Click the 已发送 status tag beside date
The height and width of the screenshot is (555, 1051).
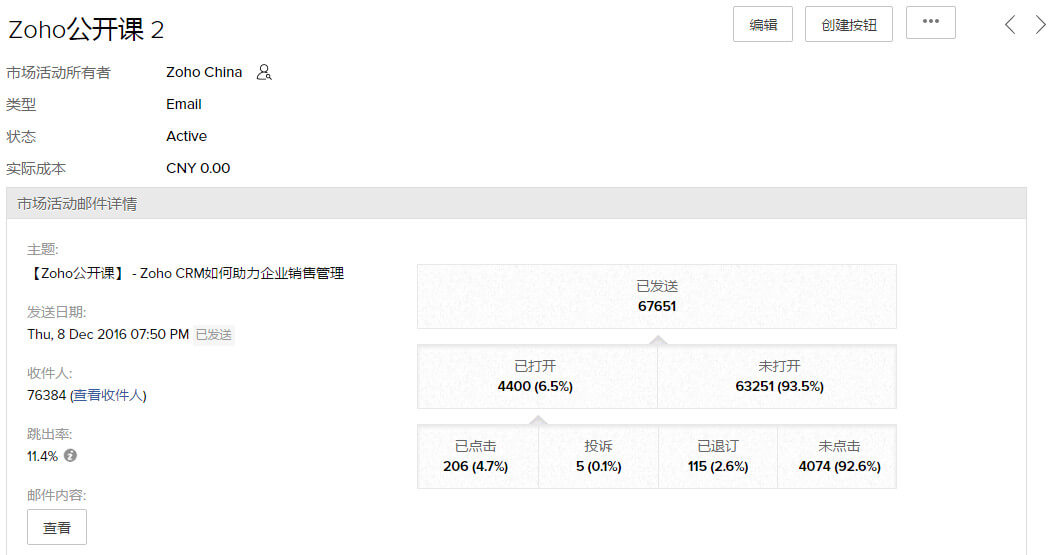point(214,334)
